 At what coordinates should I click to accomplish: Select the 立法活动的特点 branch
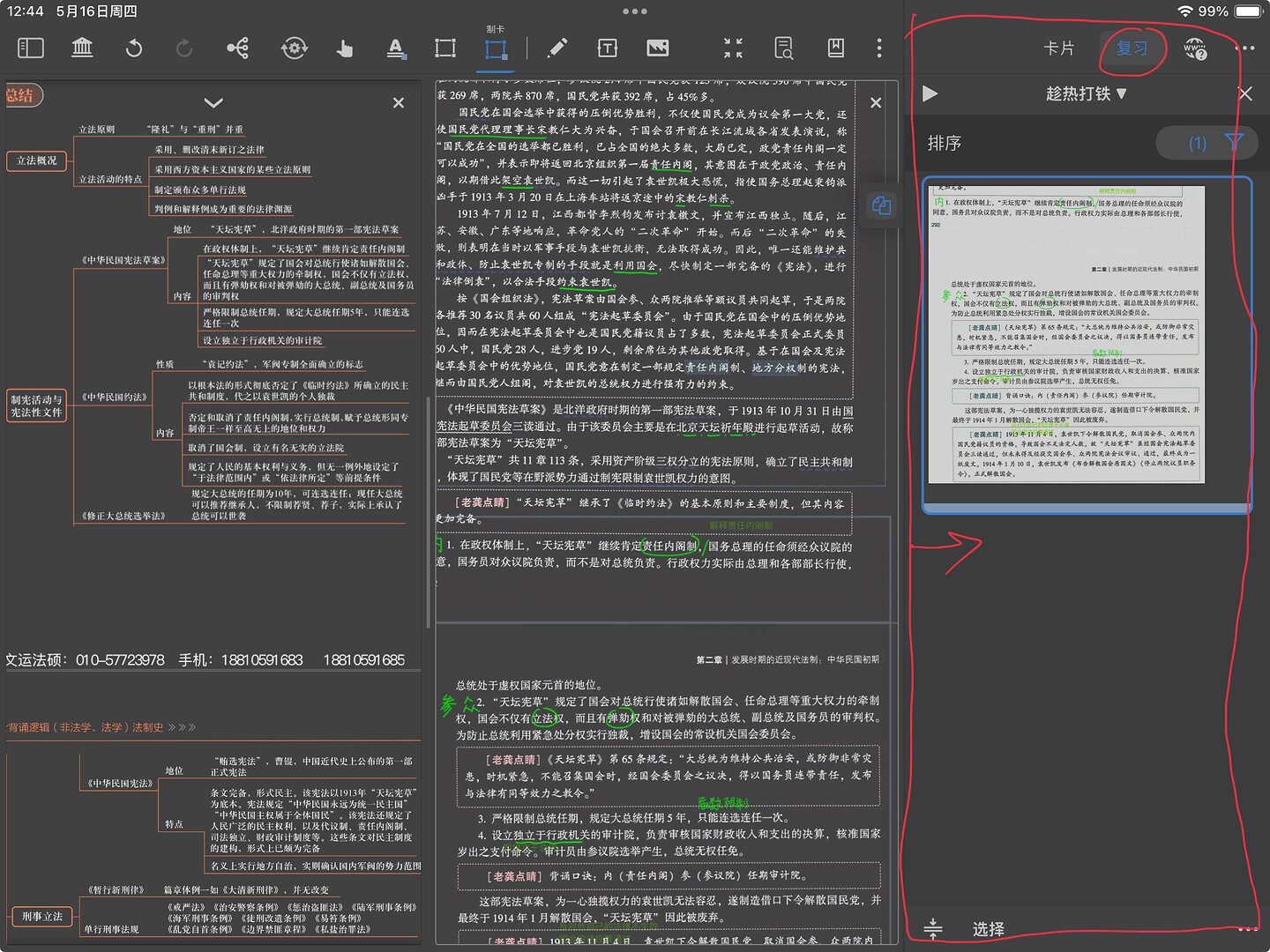(111, 179)
